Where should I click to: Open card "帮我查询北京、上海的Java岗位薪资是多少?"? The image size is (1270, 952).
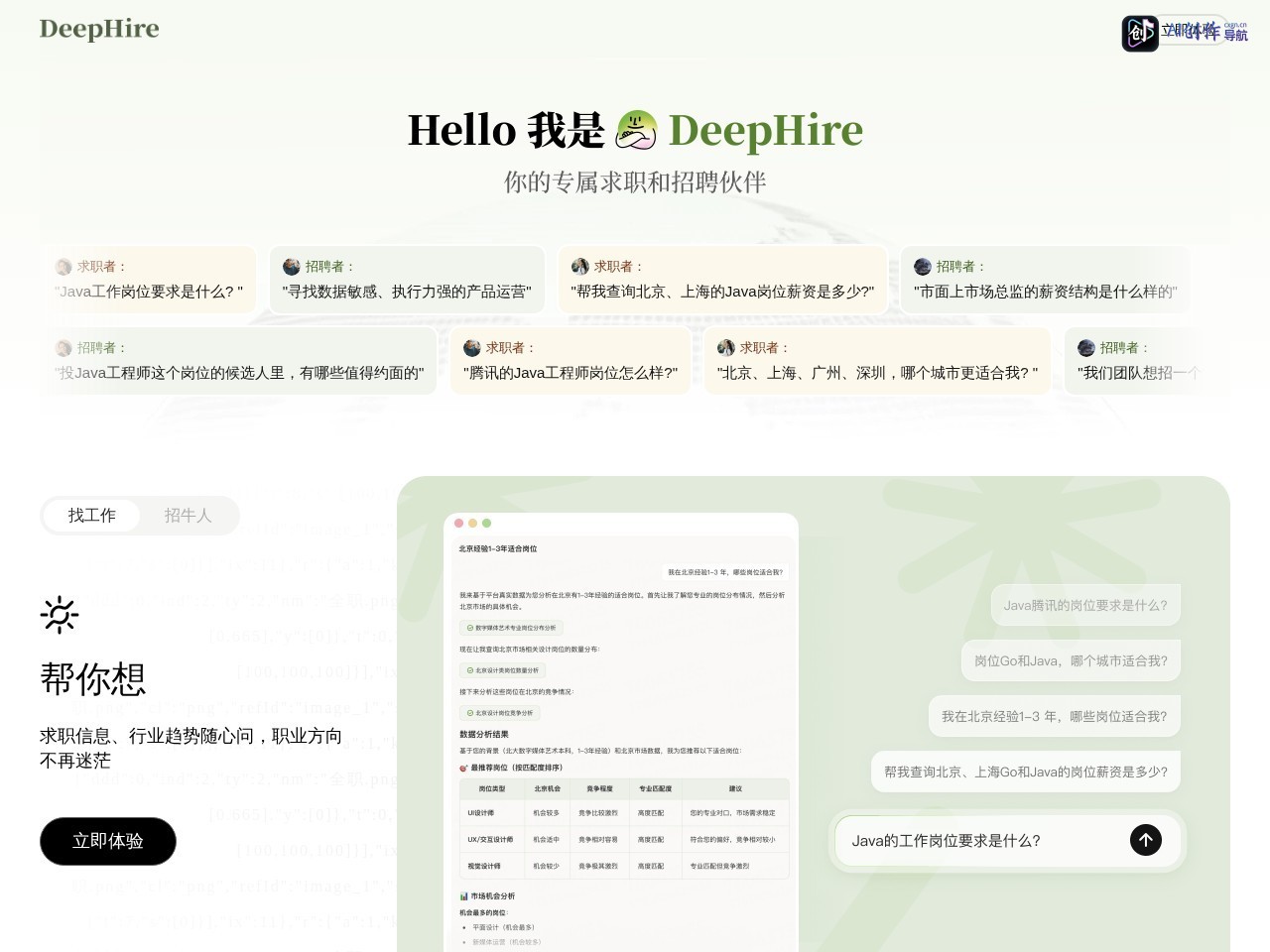722,280
